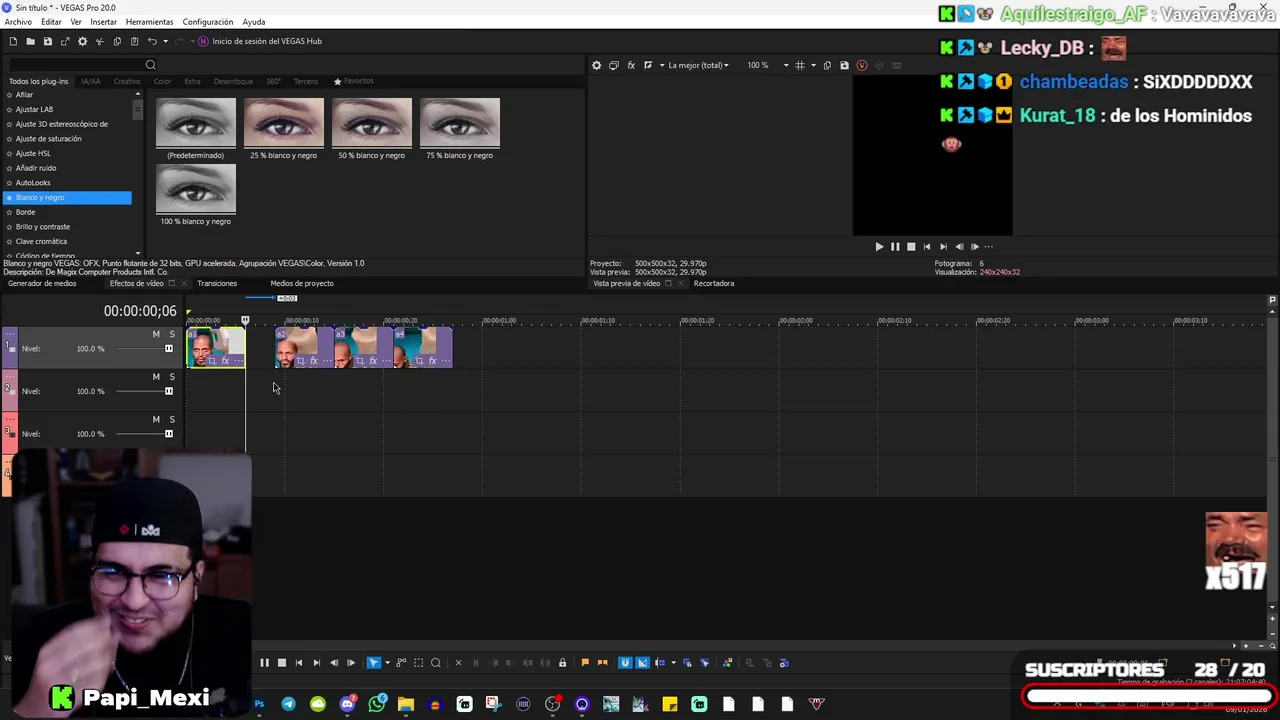Open the La mejor (total) quality dropdown

pyautogui.click(x=698, y=65)
